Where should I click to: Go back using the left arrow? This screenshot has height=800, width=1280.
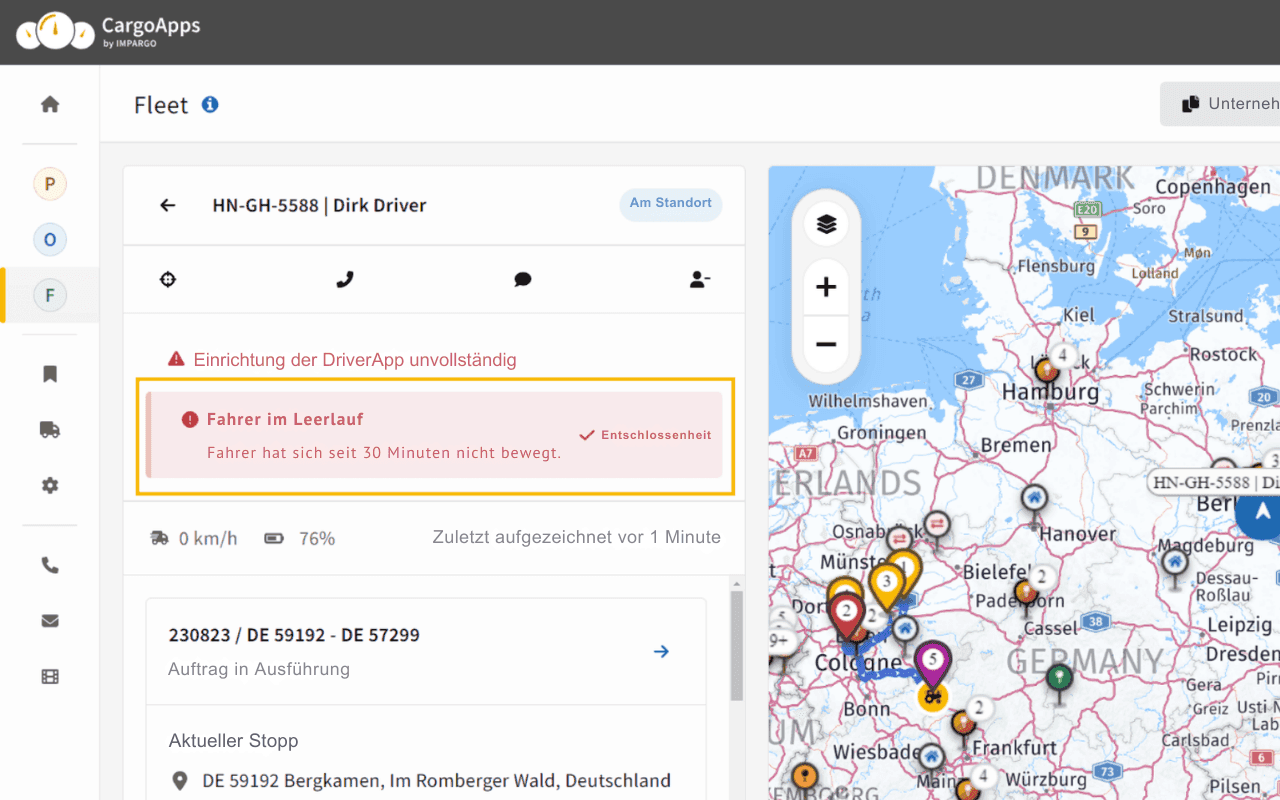(x=168, y=205)
